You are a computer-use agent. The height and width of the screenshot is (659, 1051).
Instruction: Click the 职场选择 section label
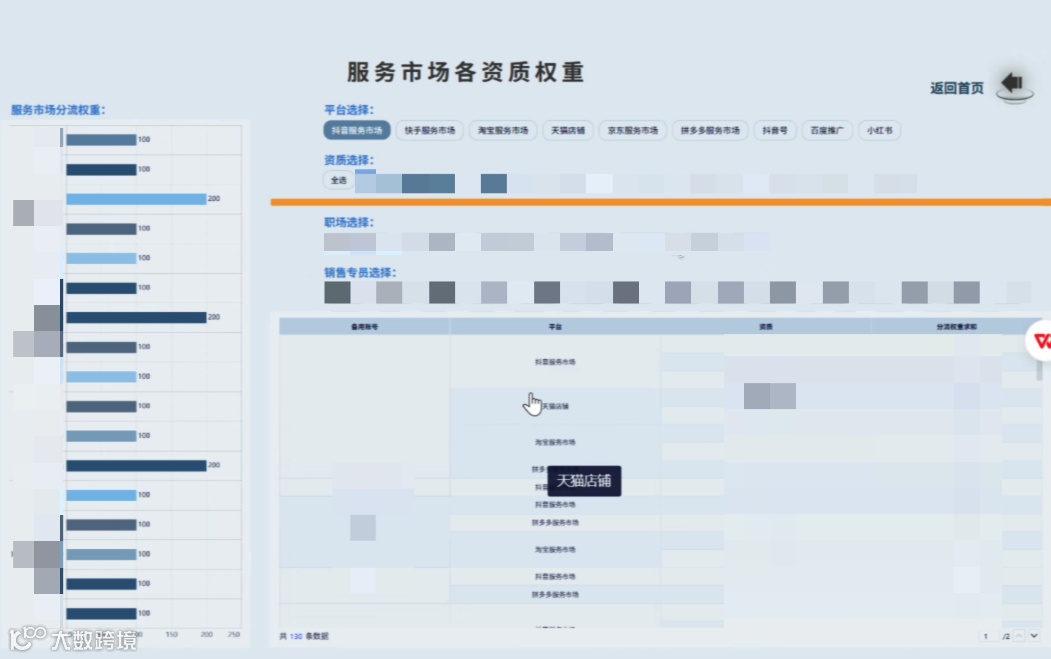(x=349, y=222)
